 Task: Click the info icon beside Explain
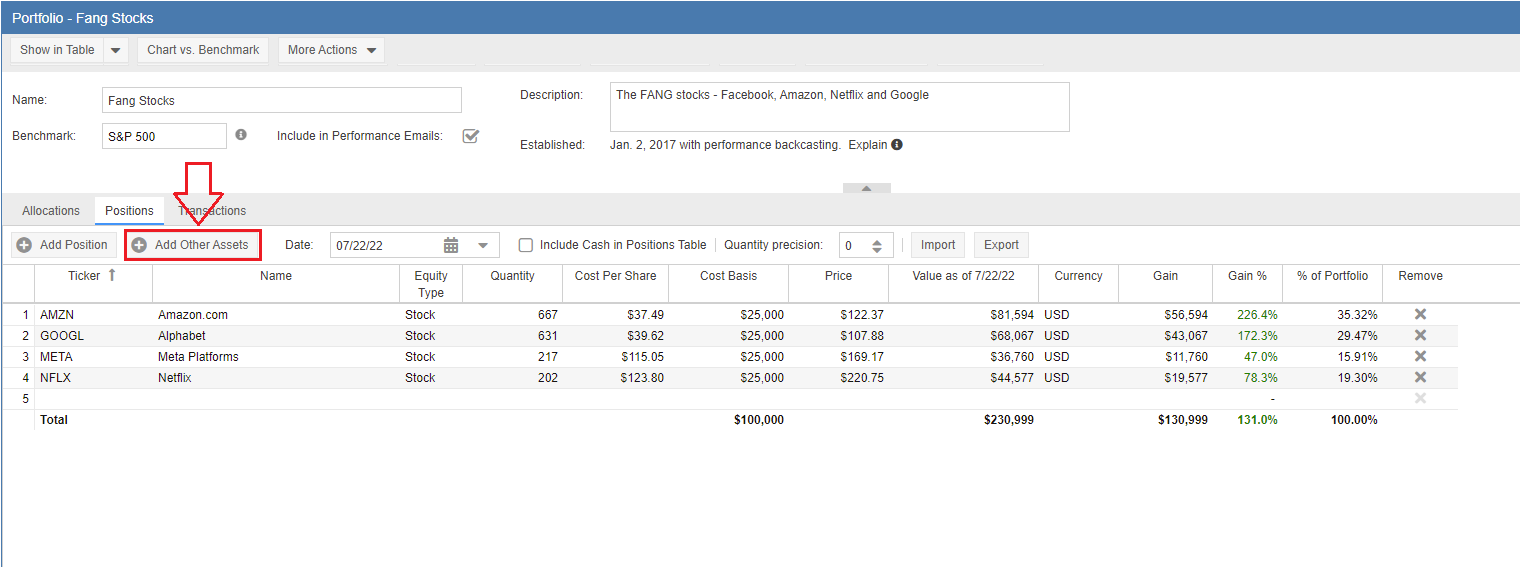[897, 144]
